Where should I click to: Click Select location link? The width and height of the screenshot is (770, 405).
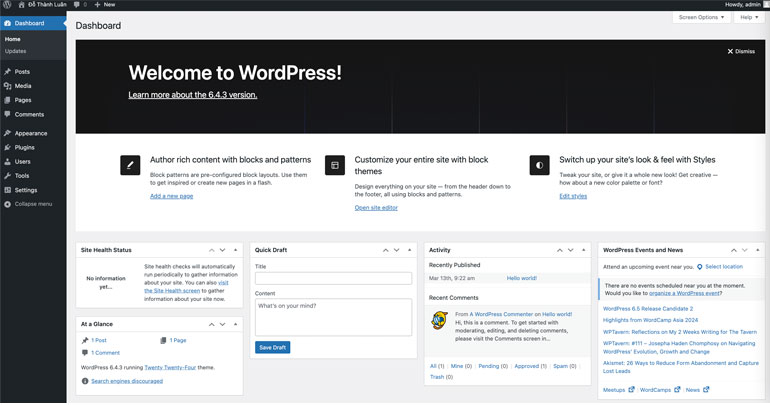[x=724, y=267]
